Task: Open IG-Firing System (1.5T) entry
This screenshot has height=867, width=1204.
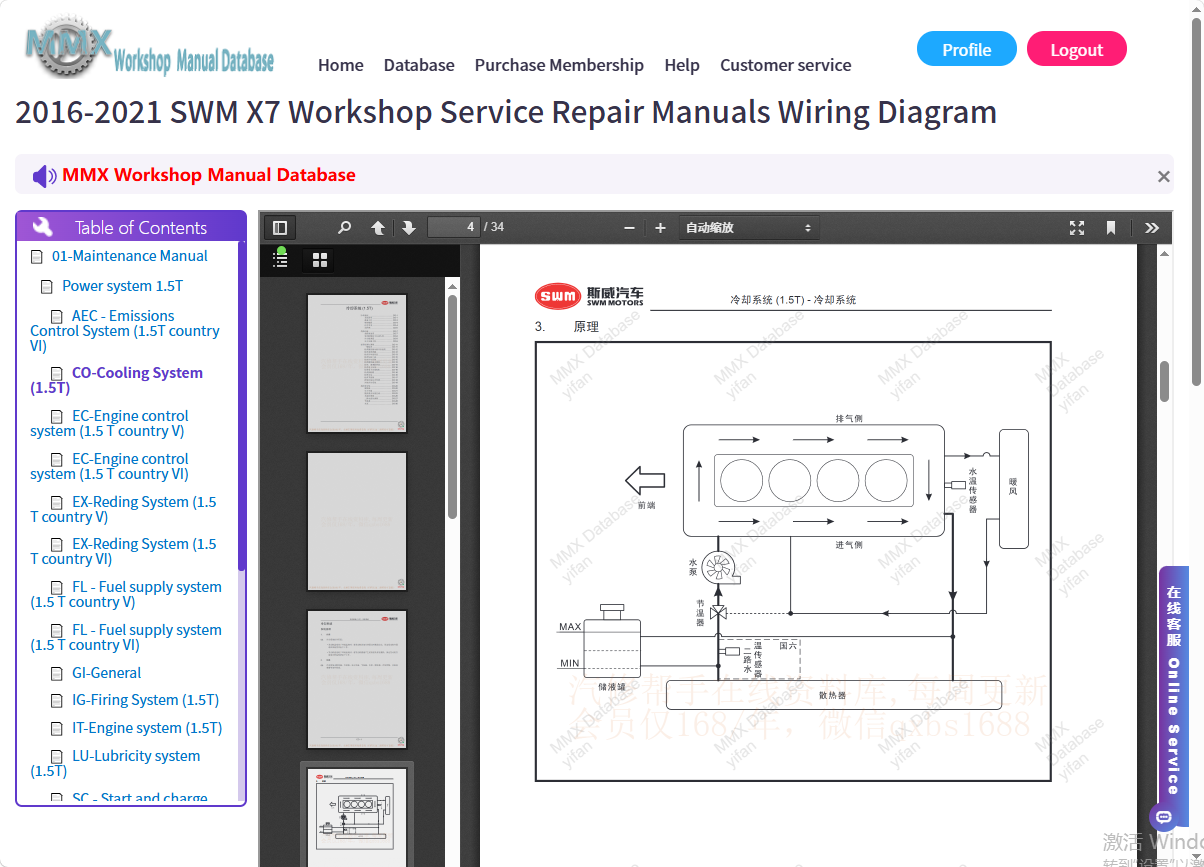Action: point(145,700)
